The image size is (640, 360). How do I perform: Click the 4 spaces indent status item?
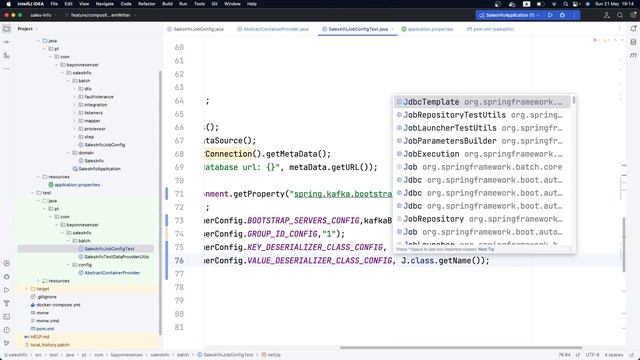click(614, 355)
